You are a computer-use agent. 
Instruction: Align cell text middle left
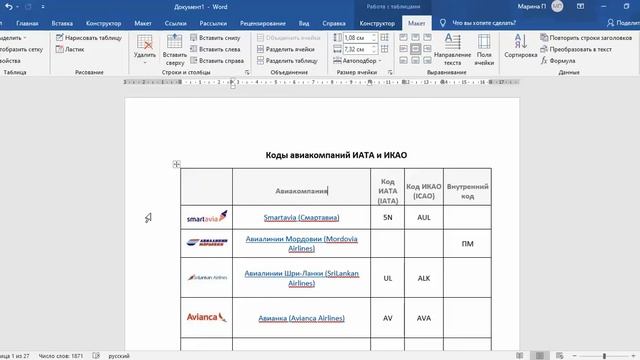click(x=403, y=49)
